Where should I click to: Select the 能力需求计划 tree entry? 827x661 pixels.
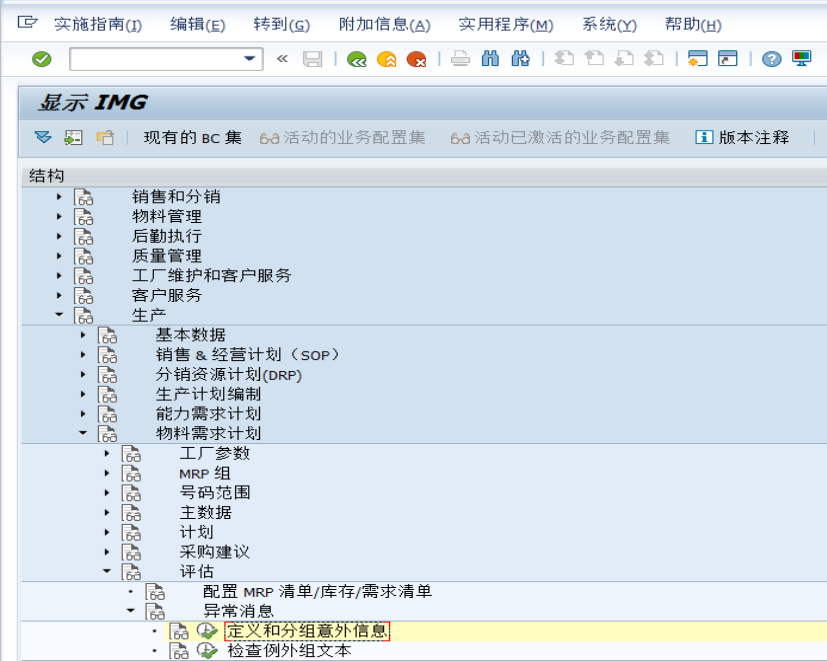[208, 414]
